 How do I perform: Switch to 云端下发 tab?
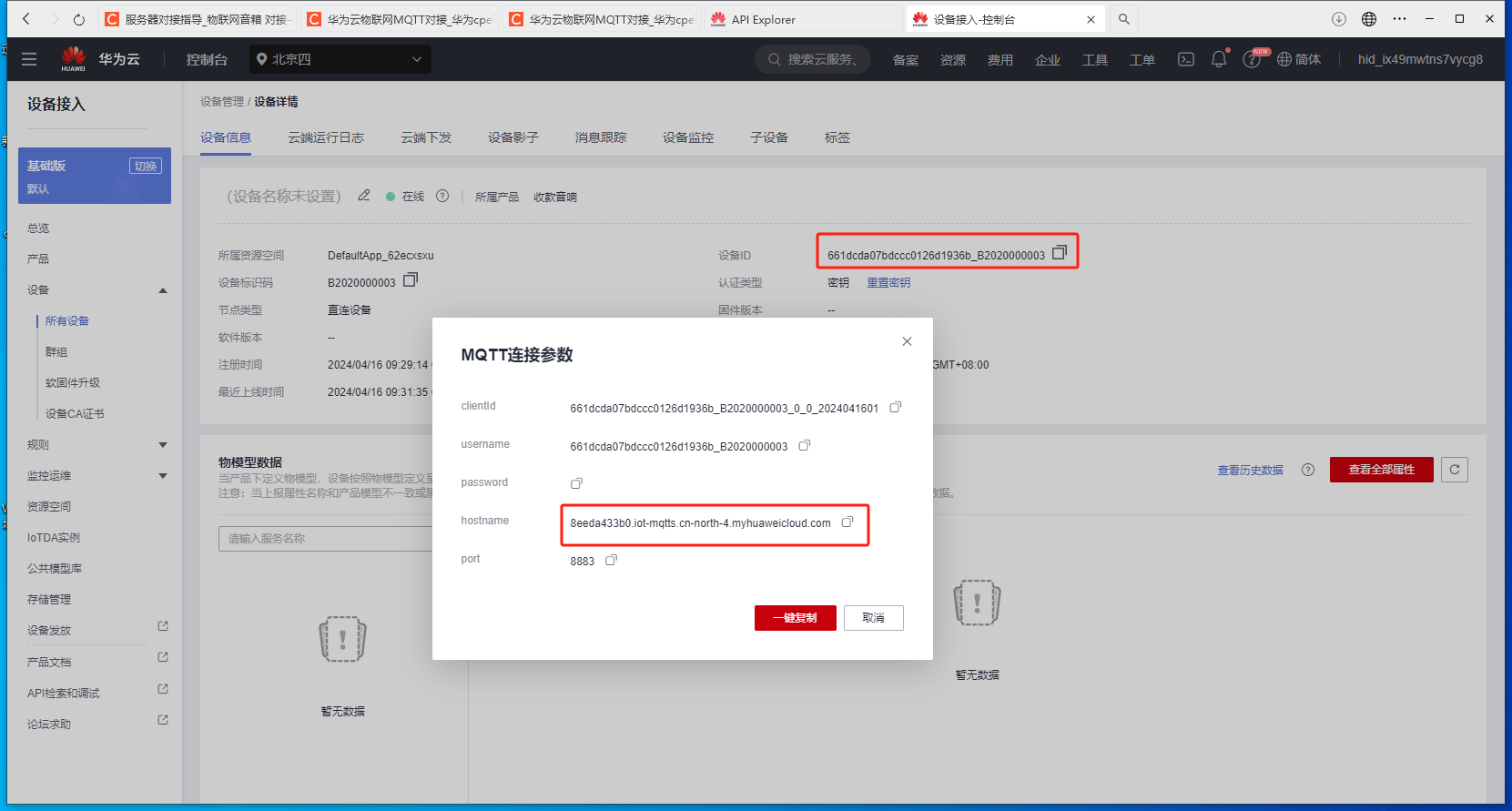(426, 137)
